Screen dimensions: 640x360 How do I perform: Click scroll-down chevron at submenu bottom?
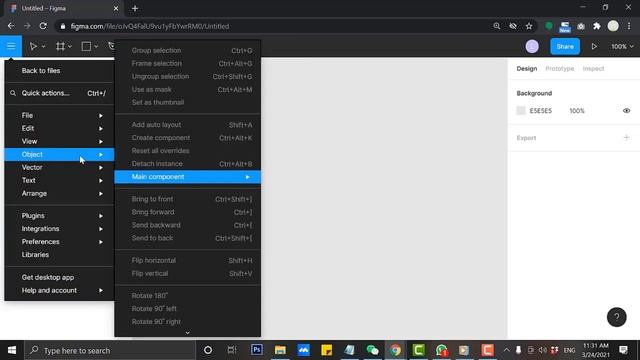[x=187, y=333]
